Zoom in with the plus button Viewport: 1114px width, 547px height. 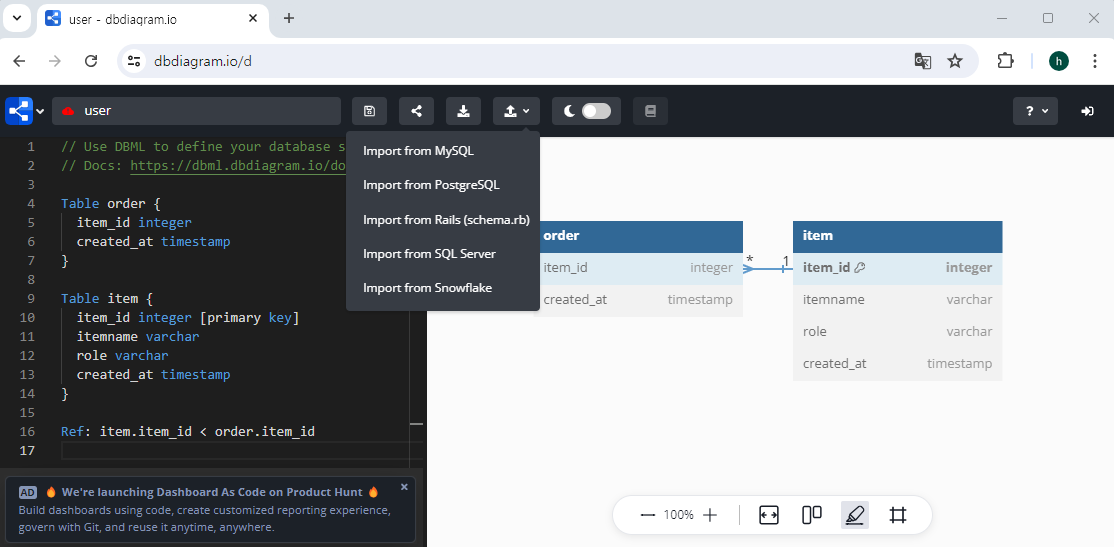tap(710, 515)
